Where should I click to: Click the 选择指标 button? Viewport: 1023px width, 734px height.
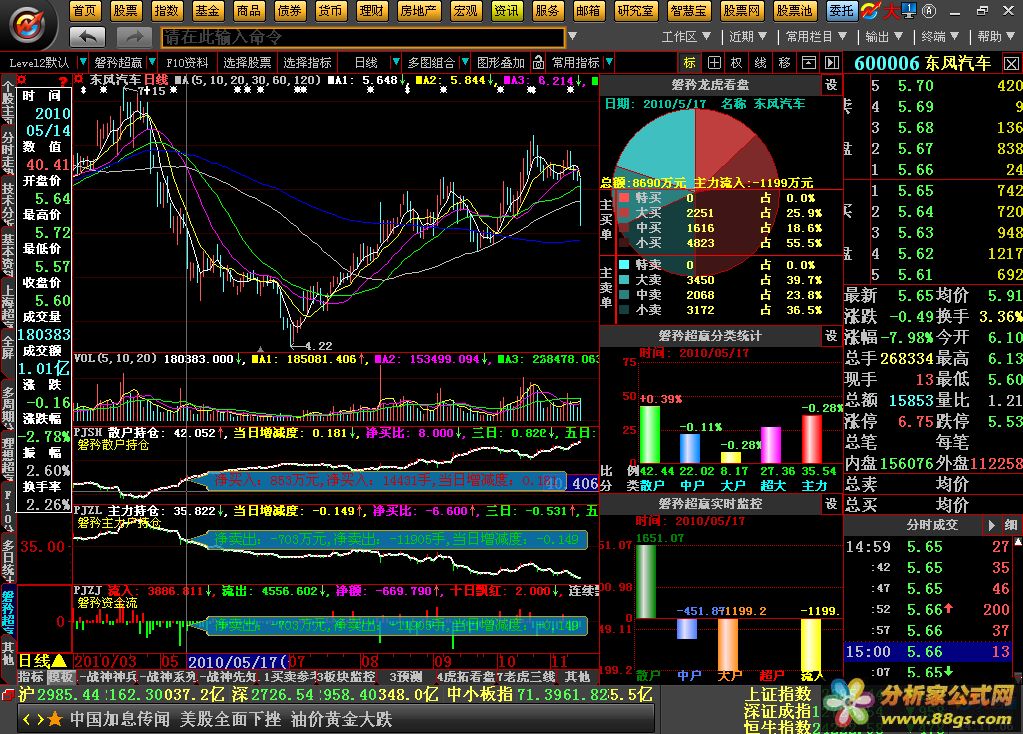[x=307, y=63]
